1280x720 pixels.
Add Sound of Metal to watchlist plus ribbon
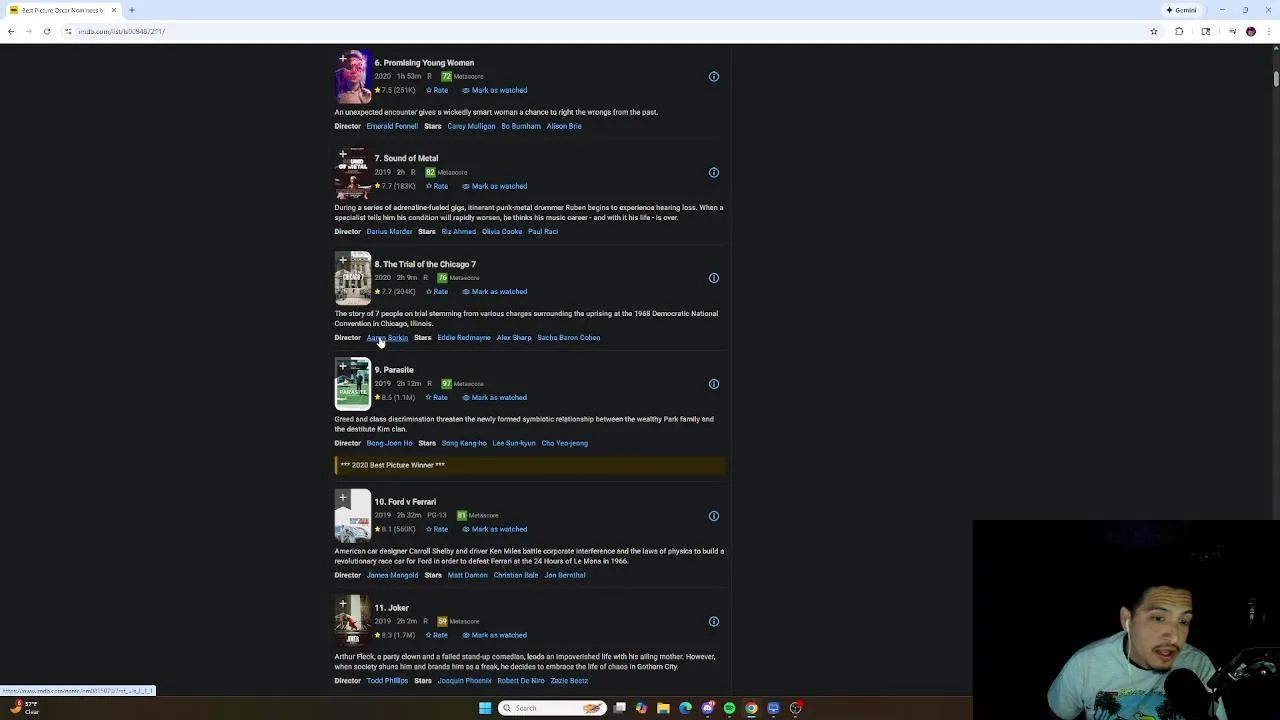coord(342,155)
